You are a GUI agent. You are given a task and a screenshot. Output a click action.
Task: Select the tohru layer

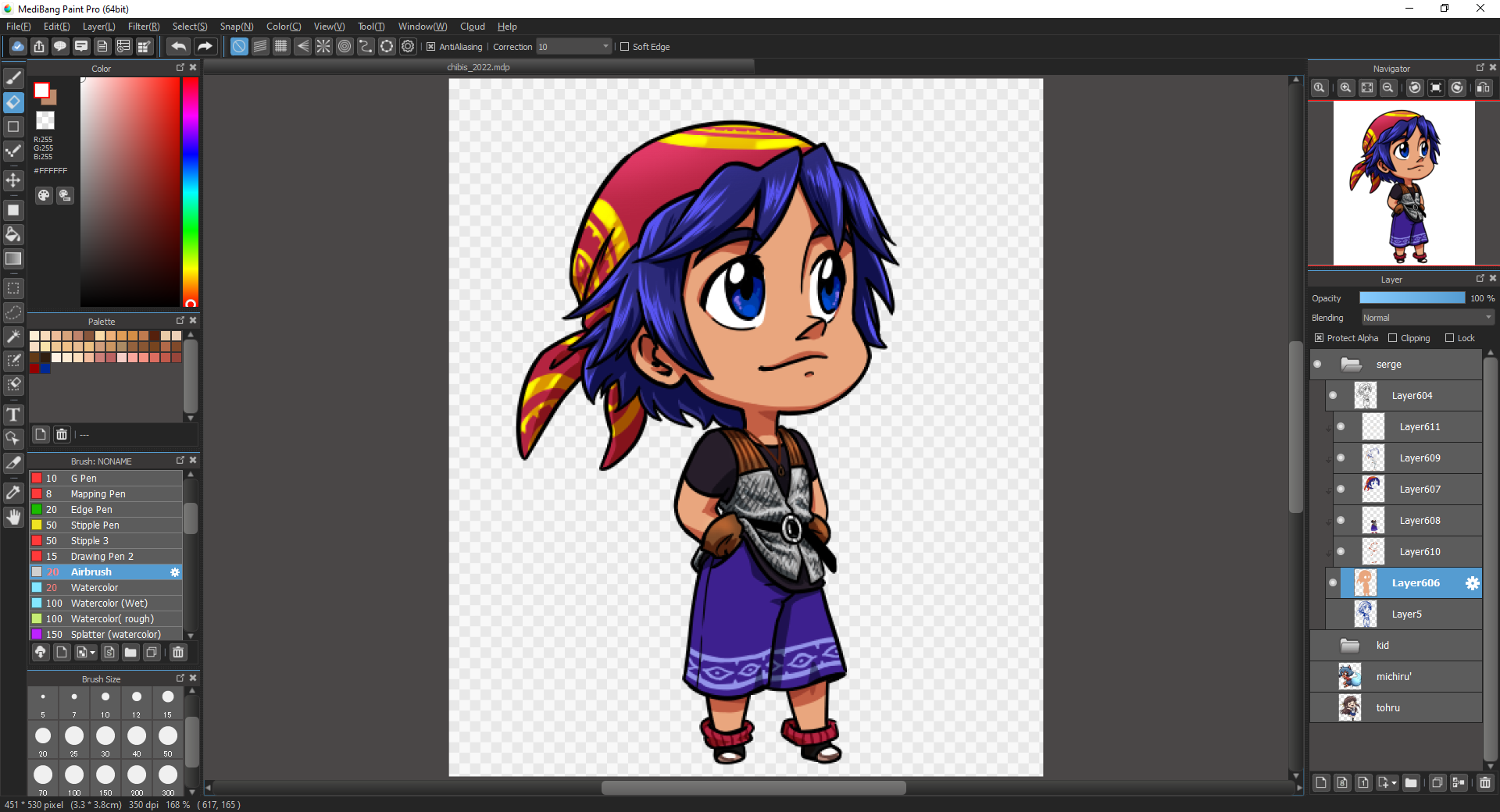click(x=1396, y=708)
